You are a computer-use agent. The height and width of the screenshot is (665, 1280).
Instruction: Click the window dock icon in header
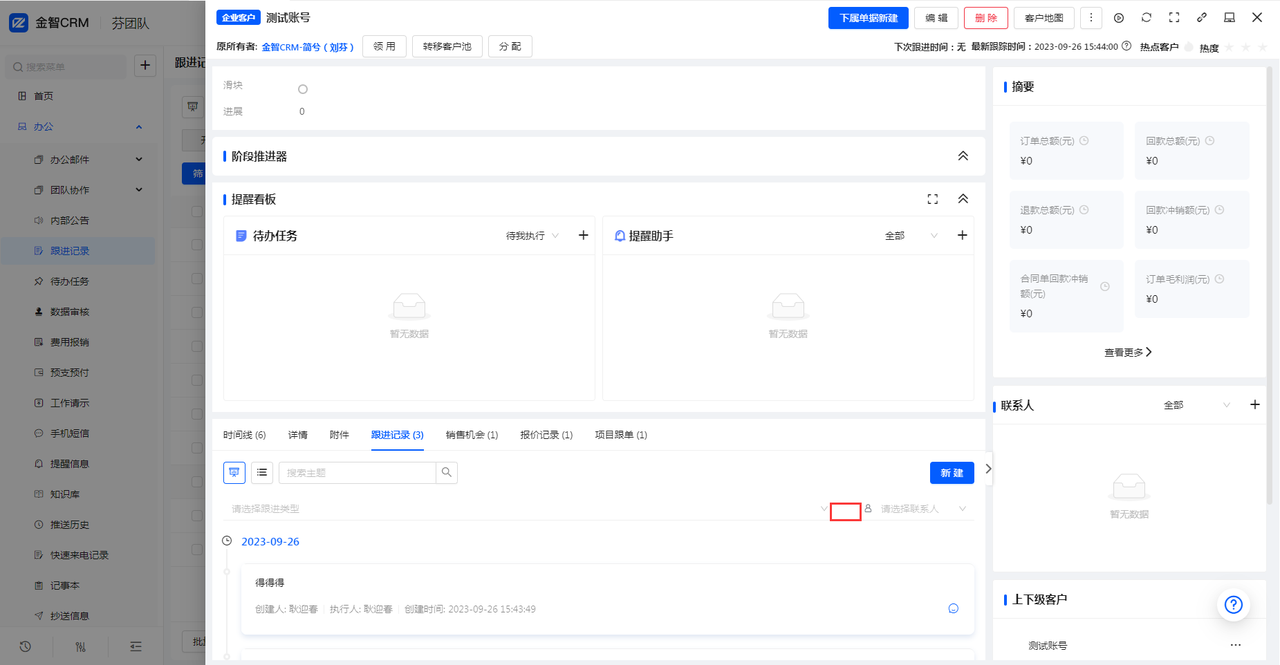[1229, 18]
